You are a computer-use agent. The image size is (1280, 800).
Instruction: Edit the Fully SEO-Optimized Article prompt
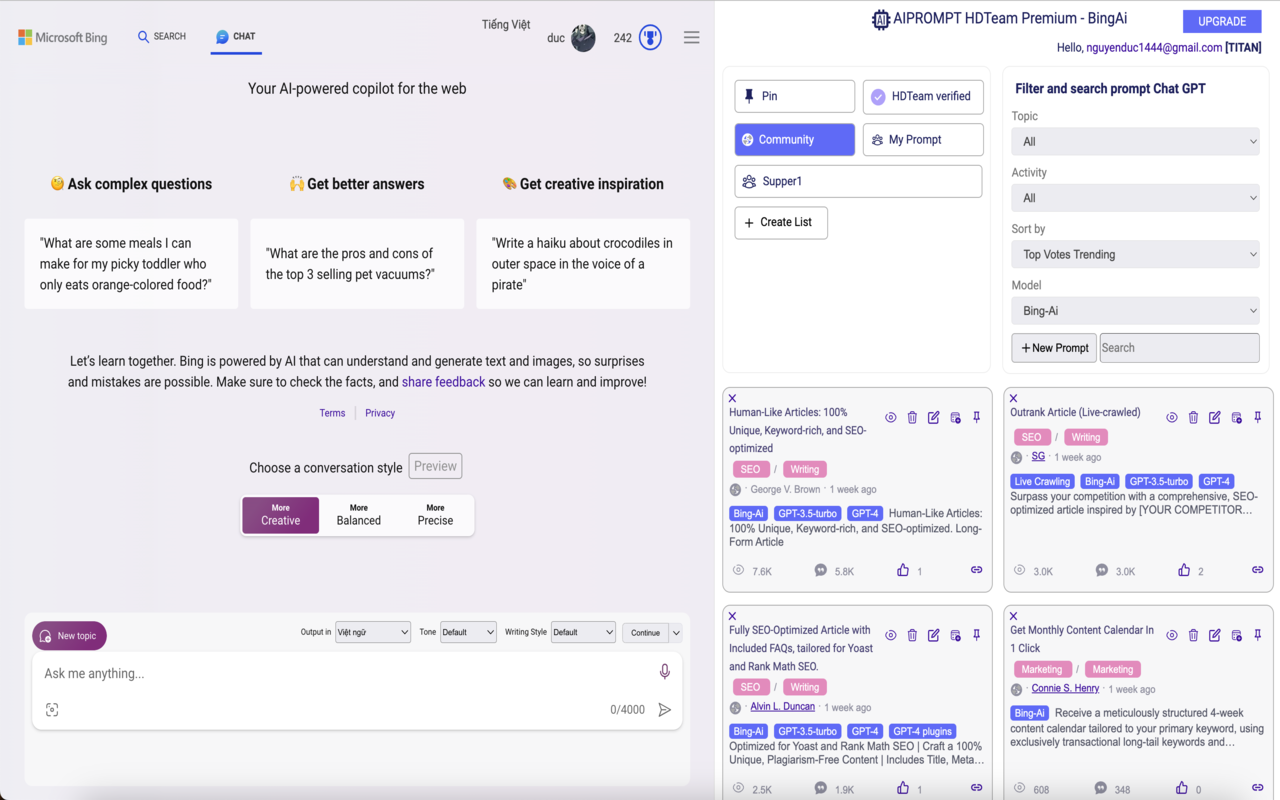tap(933, 635)
